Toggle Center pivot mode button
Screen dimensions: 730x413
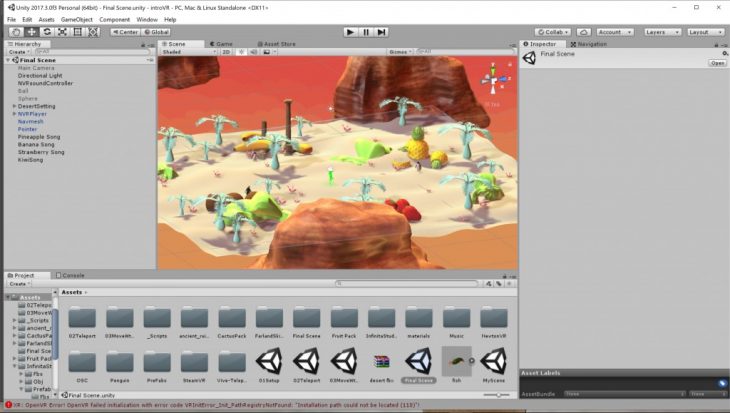(125, 32)
